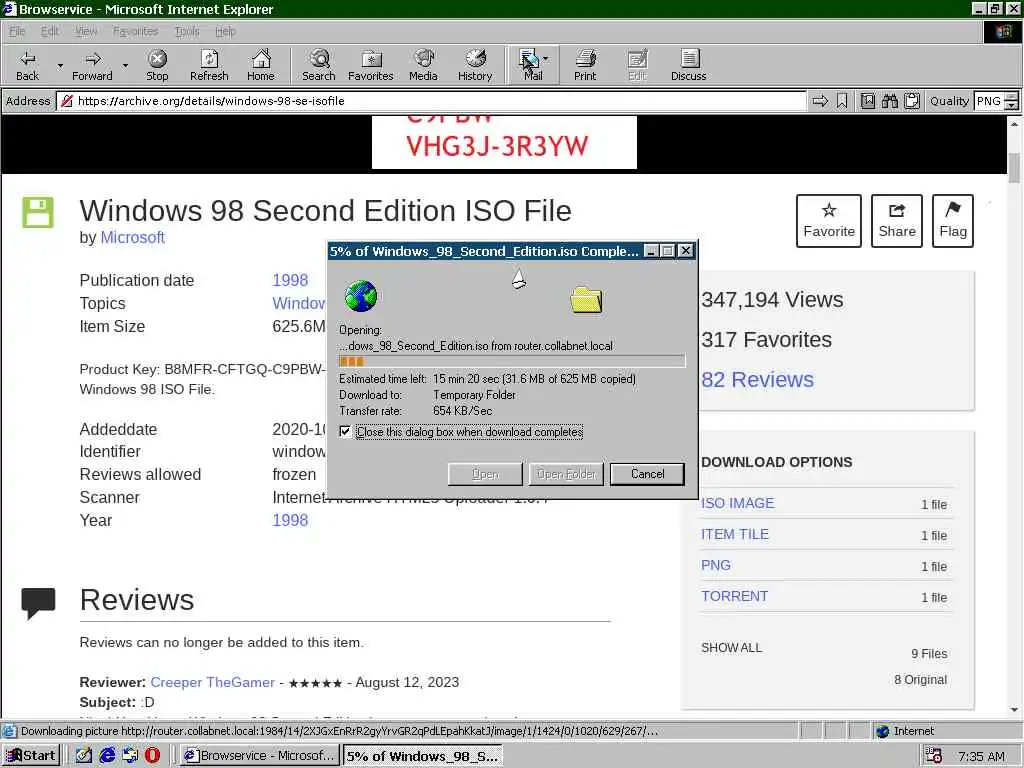Image resolution: width=1024 pixels, height=768 pixels.
Task: Cancel the ISO download
Action: point(647,474)
